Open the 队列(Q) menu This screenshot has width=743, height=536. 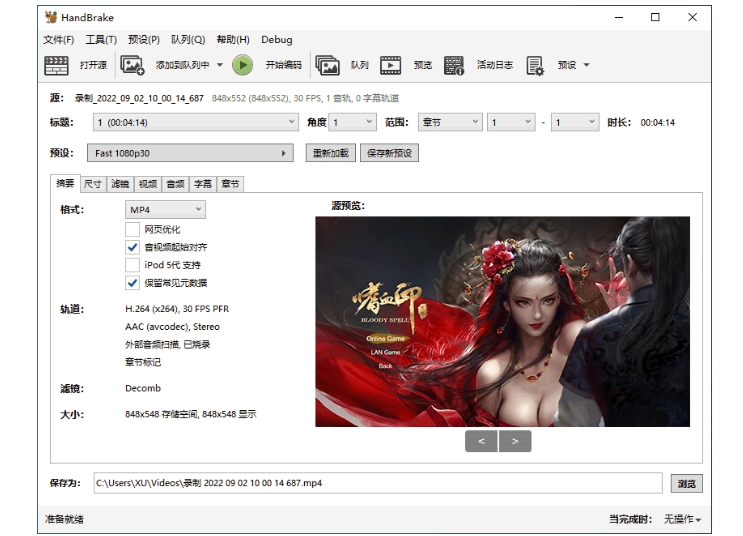188,40
